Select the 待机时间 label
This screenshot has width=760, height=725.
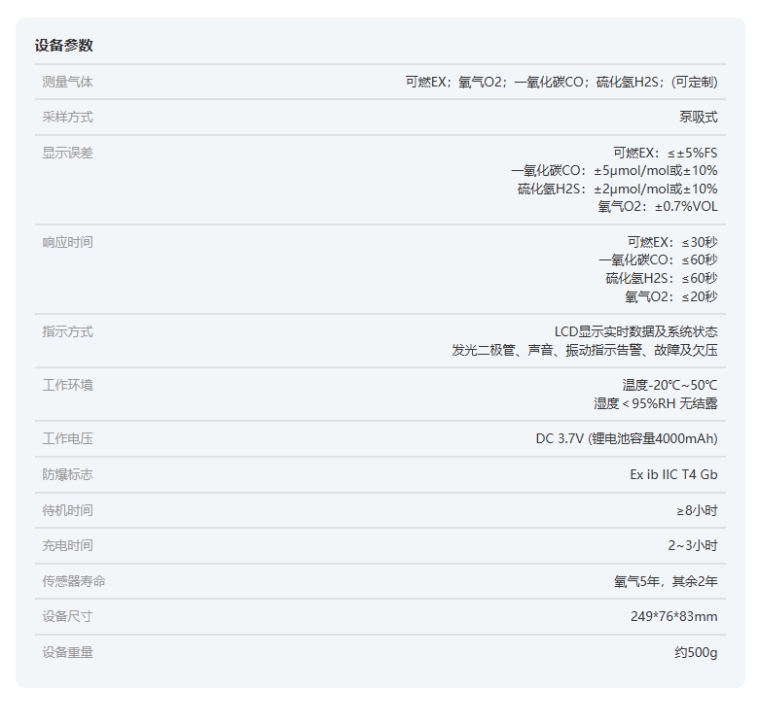[64, 510]
